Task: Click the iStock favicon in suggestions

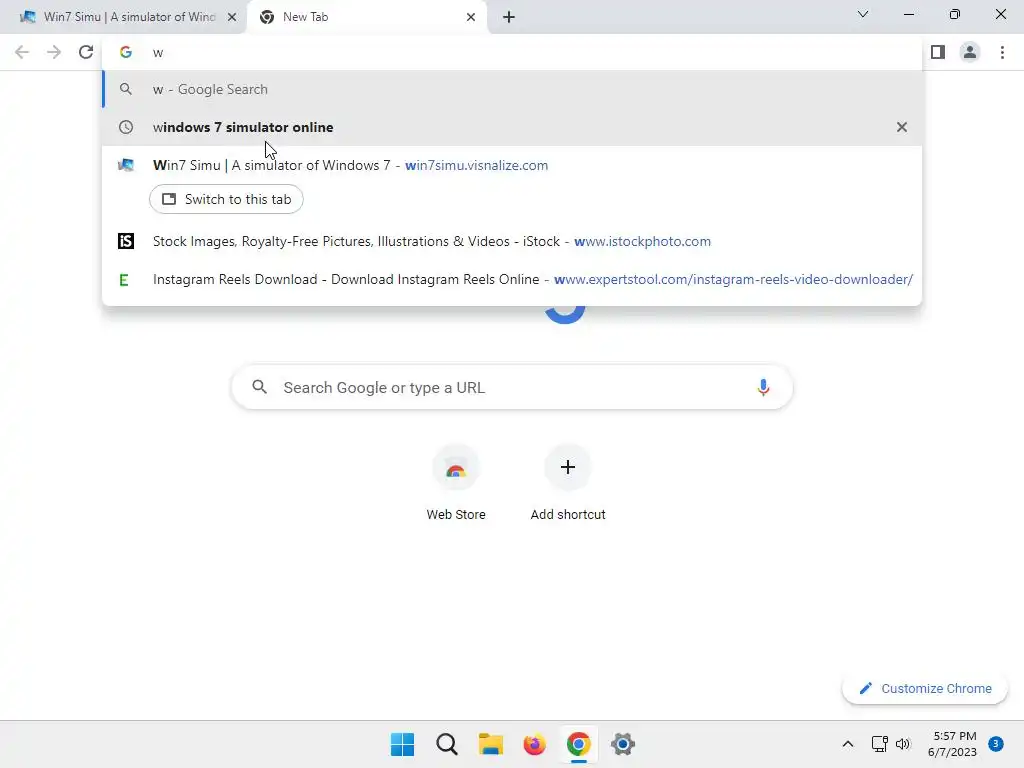Action: 125,242
